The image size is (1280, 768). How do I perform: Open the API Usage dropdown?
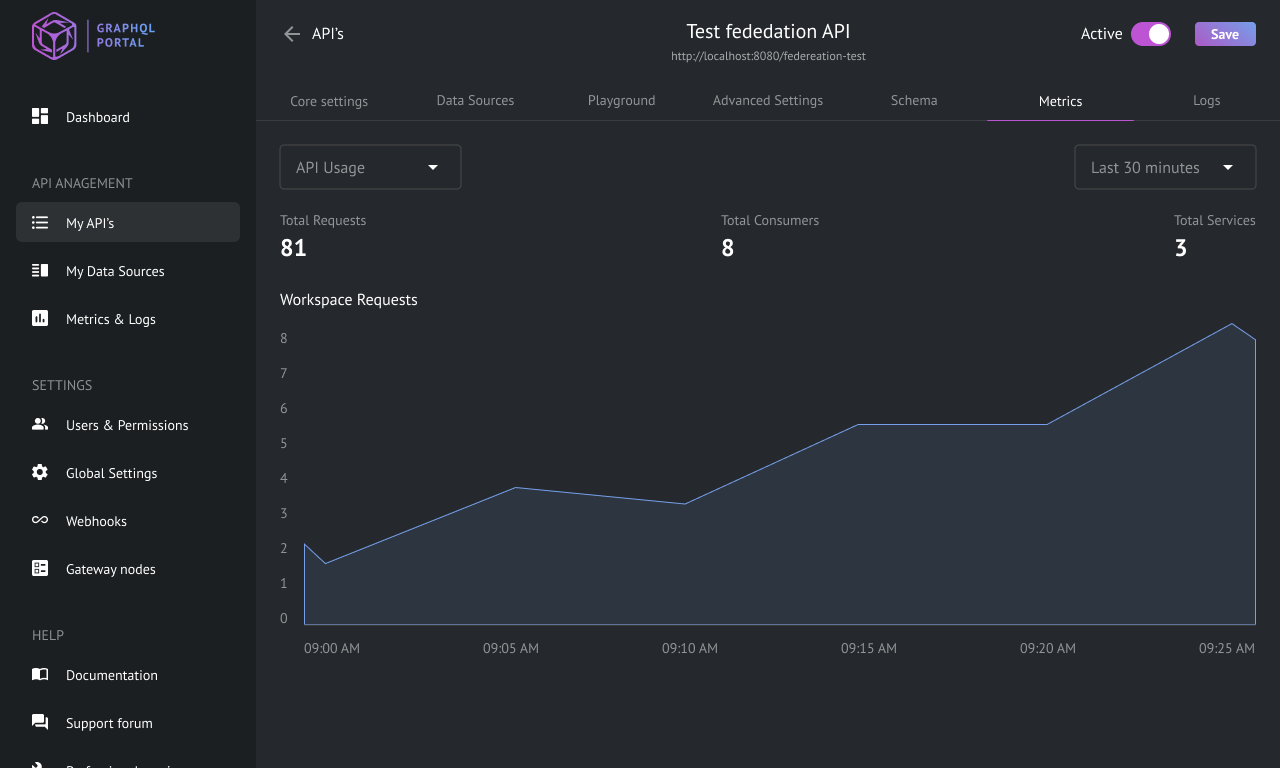(x=370, y=167)
